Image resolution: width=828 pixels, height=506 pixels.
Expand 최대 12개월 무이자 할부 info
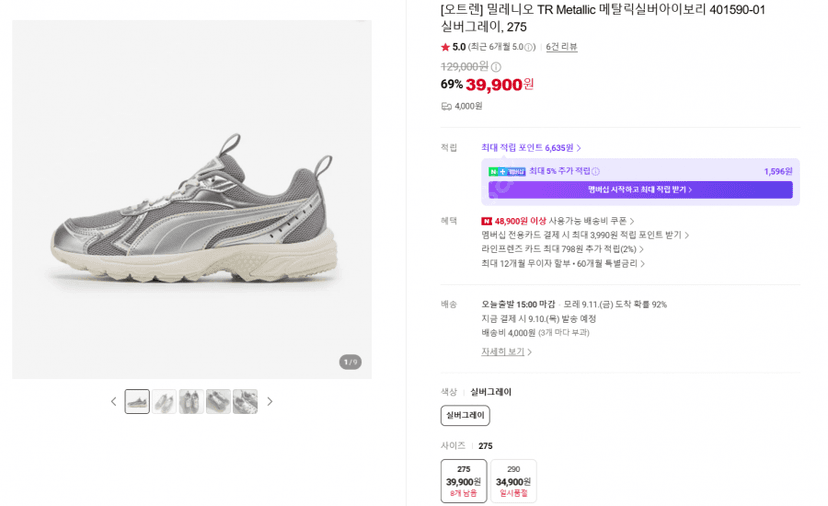563,263
